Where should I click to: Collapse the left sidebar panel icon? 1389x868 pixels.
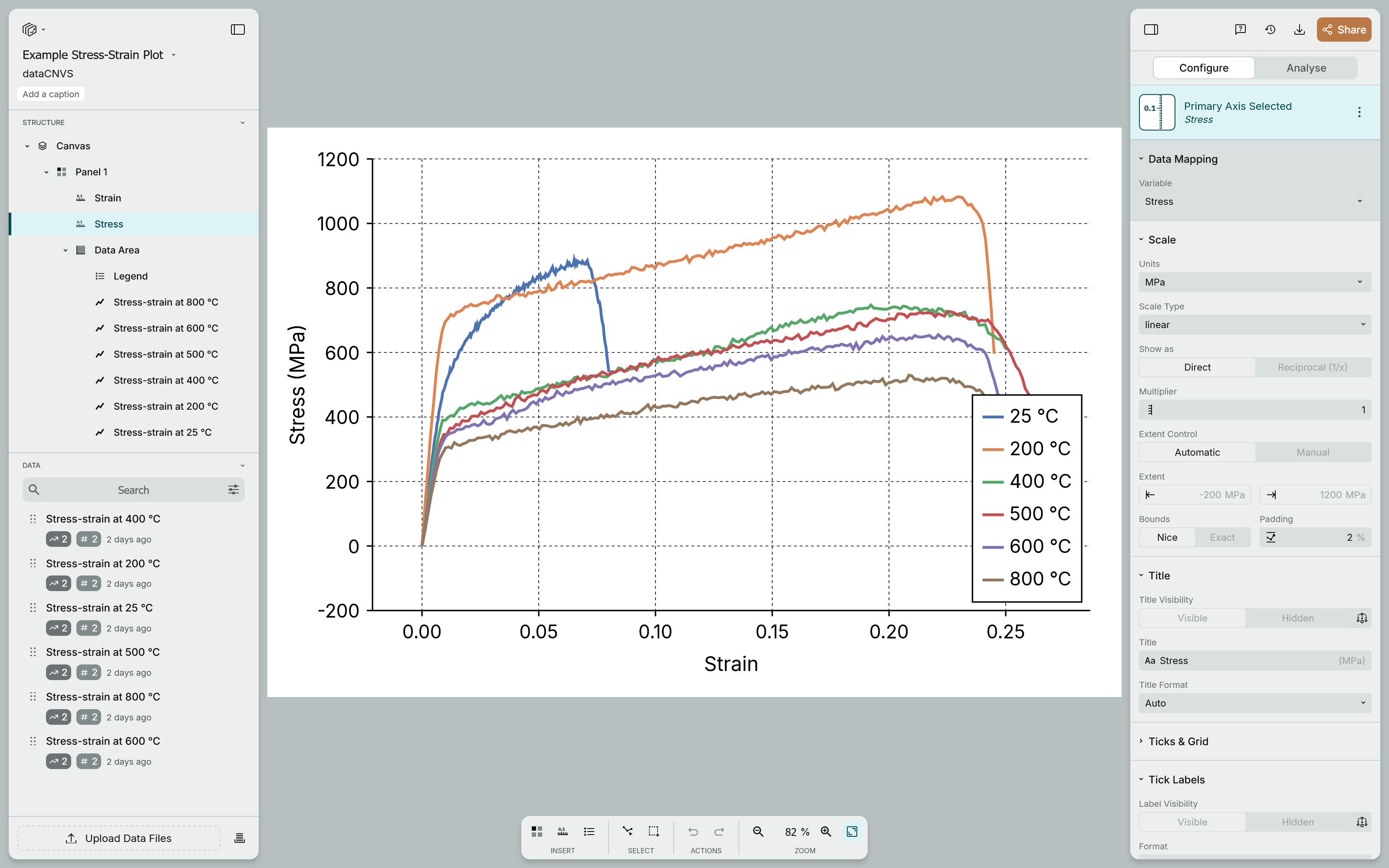tap(237, 29)
